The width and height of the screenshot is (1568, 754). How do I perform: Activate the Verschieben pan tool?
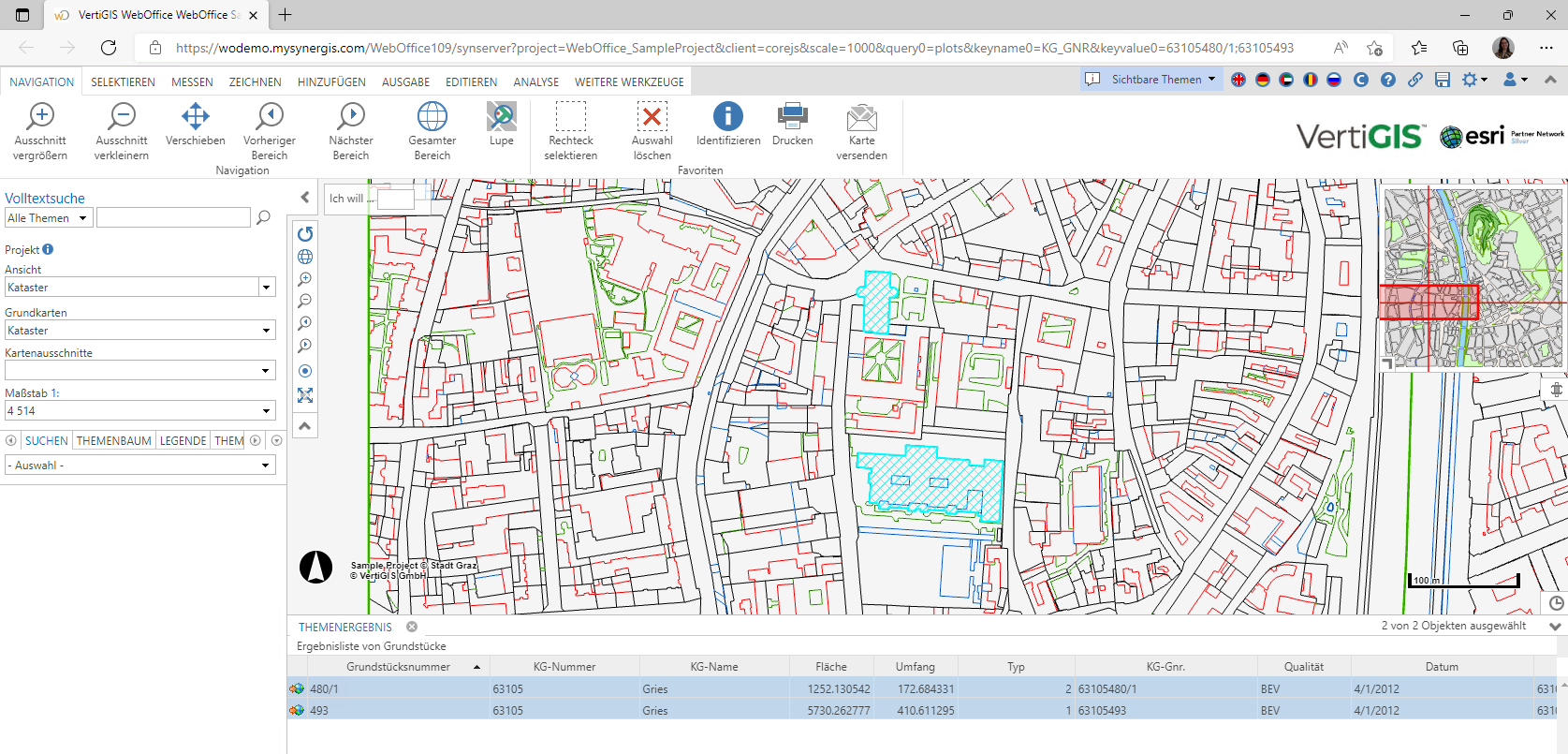point(195,117)
